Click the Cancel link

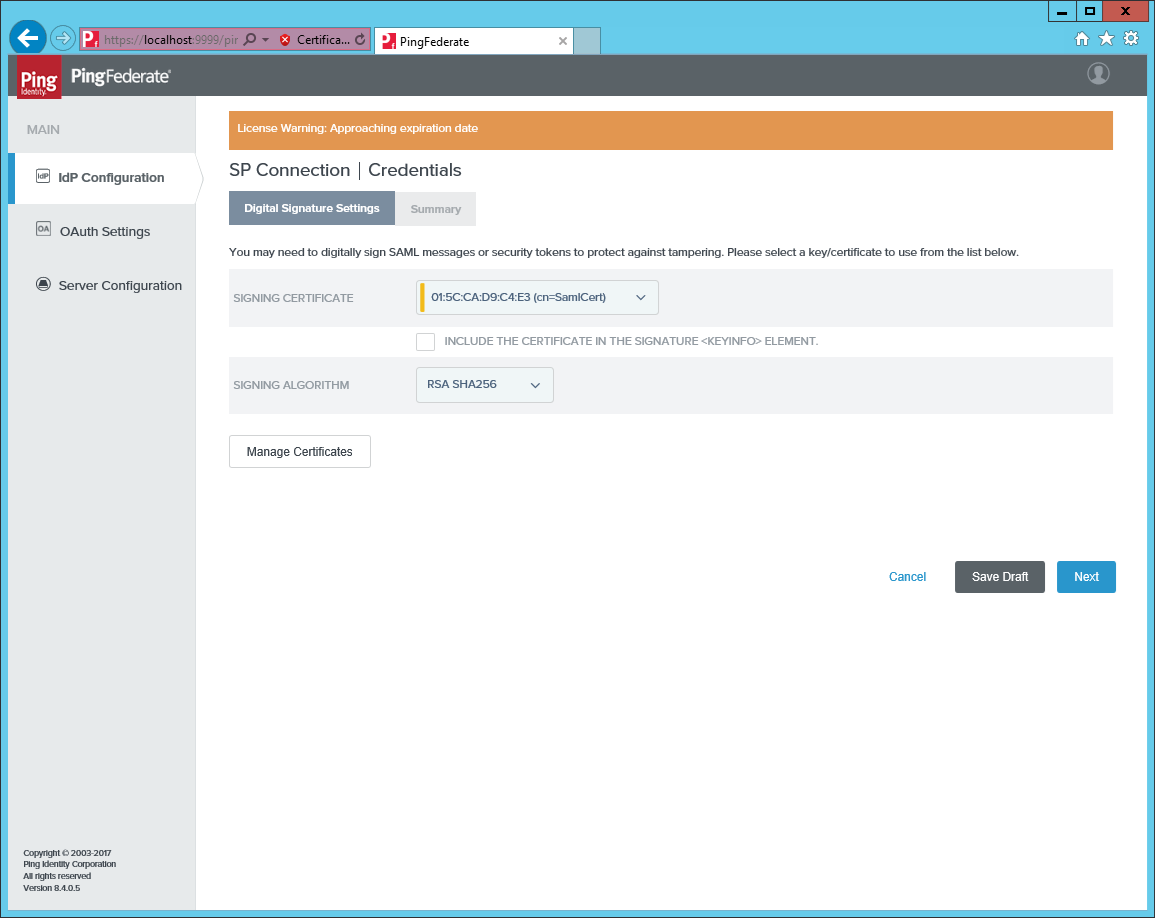[908, 577]
